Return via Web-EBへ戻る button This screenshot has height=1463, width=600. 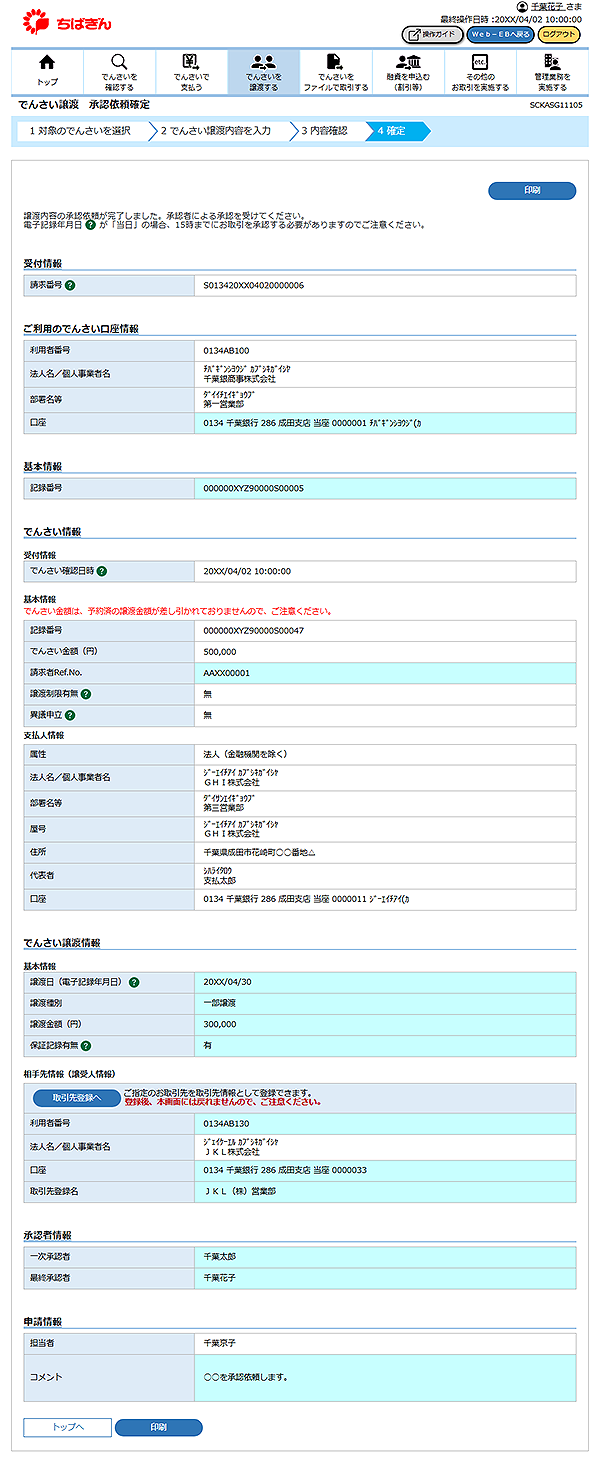[x=500, y=34]
